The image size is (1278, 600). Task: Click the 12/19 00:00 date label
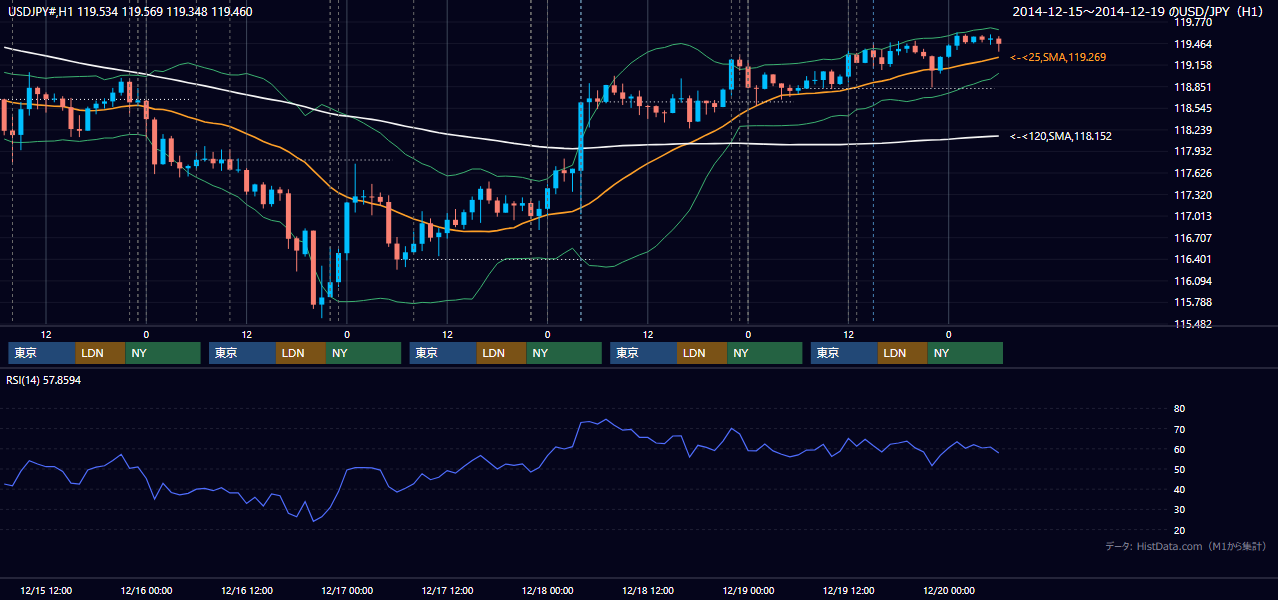pyautogui.click(x=748, y=590)
